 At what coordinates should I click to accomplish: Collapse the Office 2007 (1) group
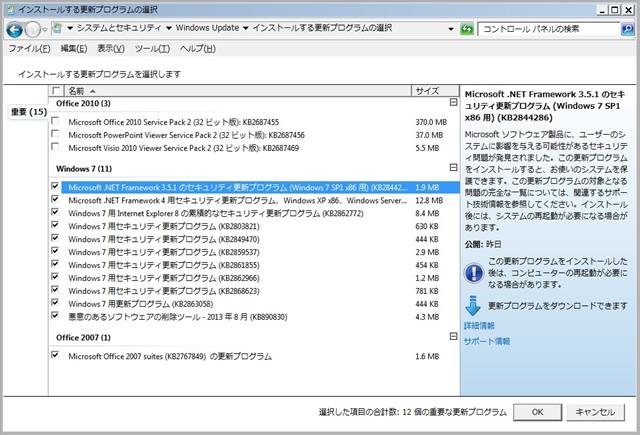[x=453, y=336]
